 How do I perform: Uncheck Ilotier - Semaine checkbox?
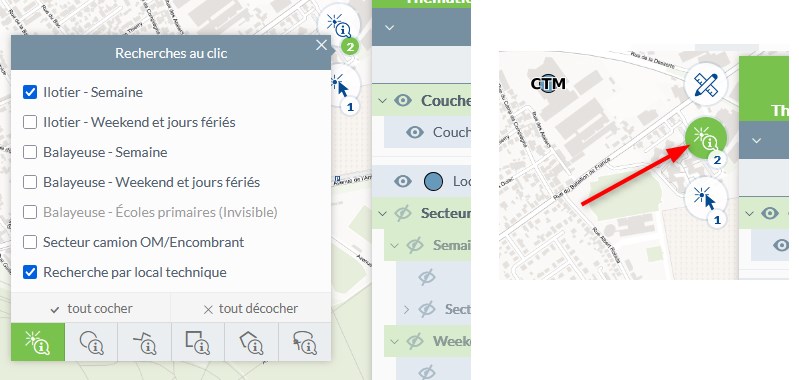(x=30, y=92)
